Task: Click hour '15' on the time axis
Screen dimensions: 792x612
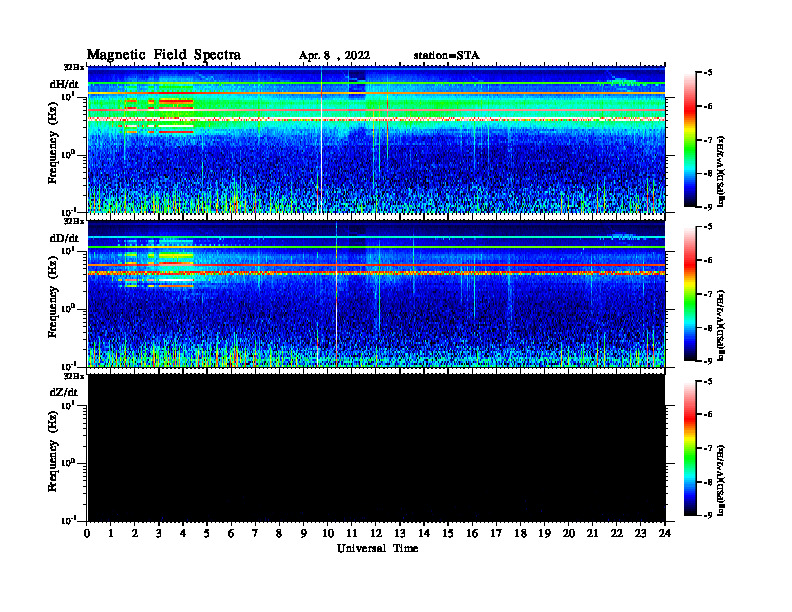Action: click(x=448, y=534)
